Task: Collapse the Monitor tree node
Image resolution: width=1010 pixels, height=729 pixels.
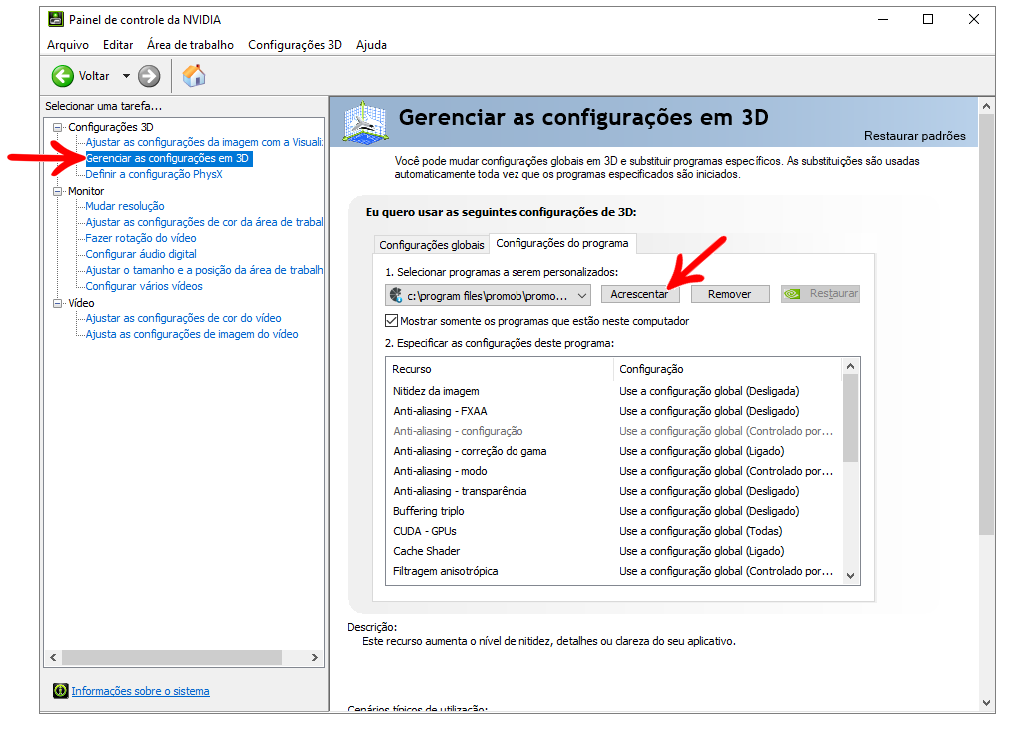Action: (58, 191)
